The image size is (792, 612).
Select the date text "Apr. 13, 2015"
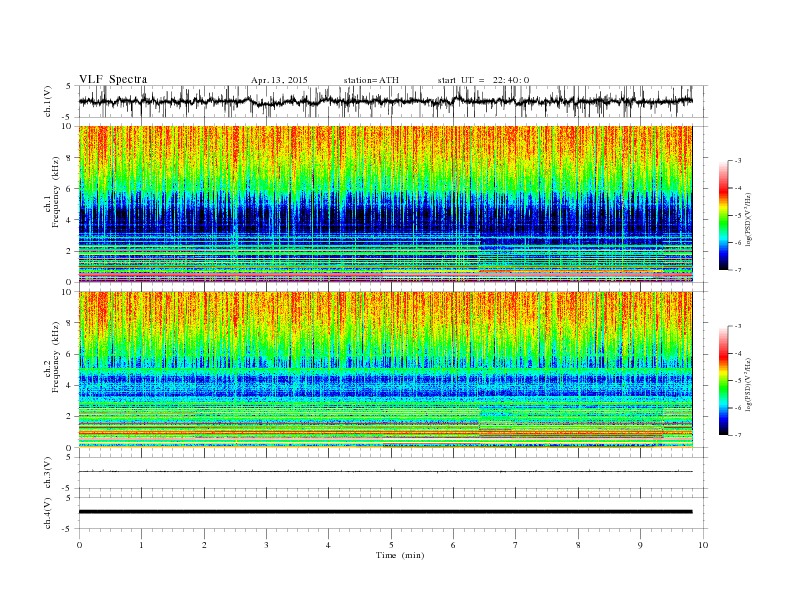tap(279, 80)
